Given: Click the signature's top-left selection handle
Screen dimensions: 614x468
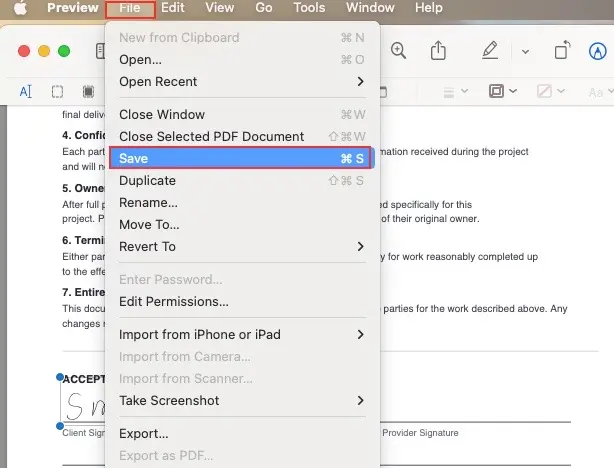Looking at the screenshot, I should pyautogui.click(x=60, y=377).
